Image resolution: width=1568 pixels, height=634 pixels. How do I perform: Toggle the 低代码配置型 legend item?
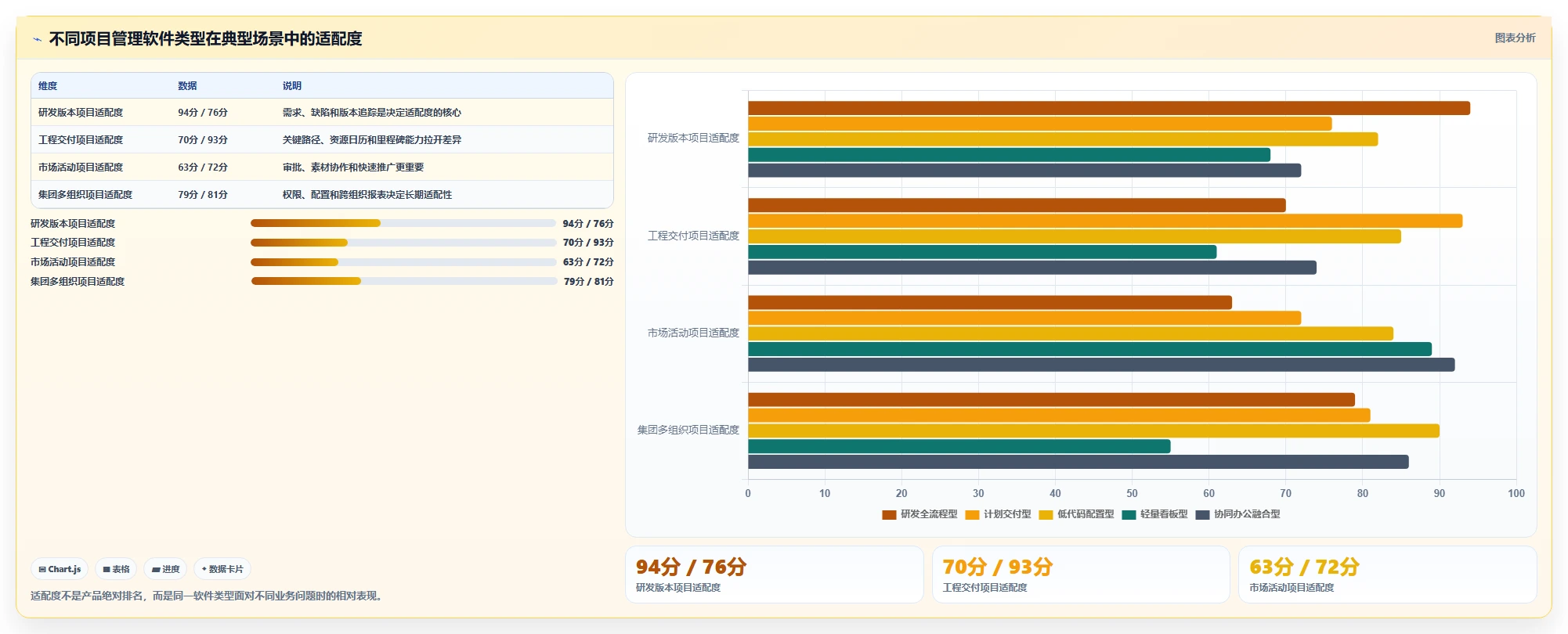1076,514
